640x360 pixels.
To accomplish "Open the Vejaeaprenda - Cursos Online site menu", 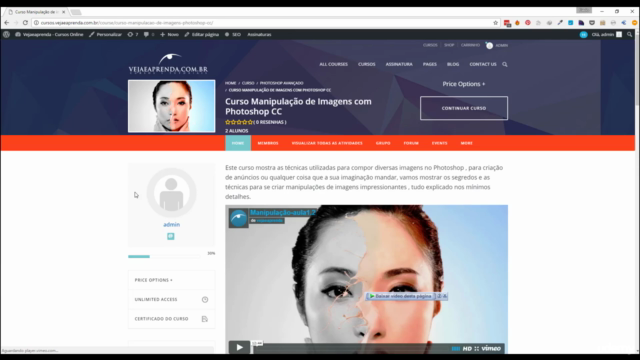I will [x=49, y=35].
